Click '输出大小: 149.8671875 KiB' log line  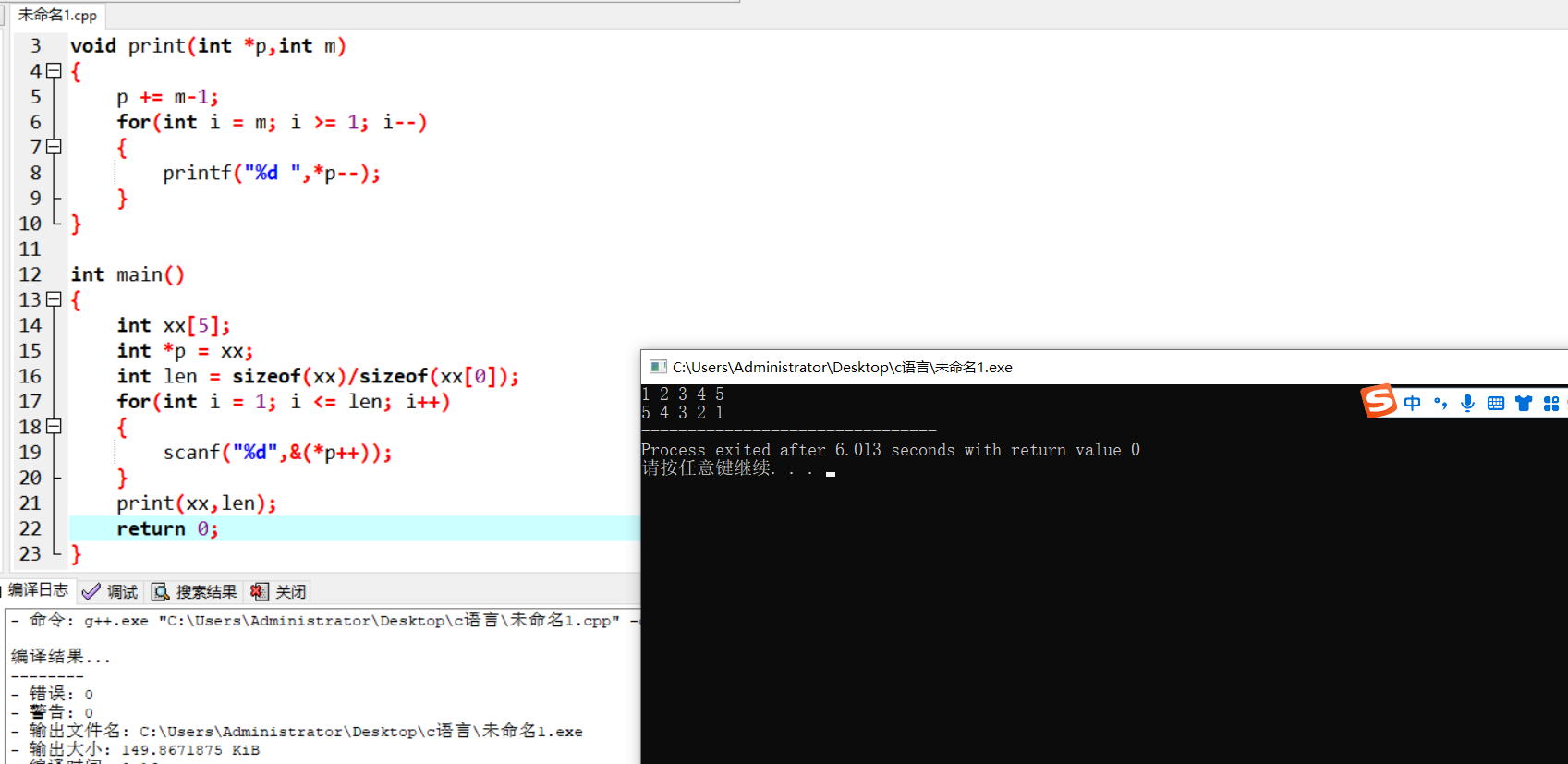[x=136, y=749]
